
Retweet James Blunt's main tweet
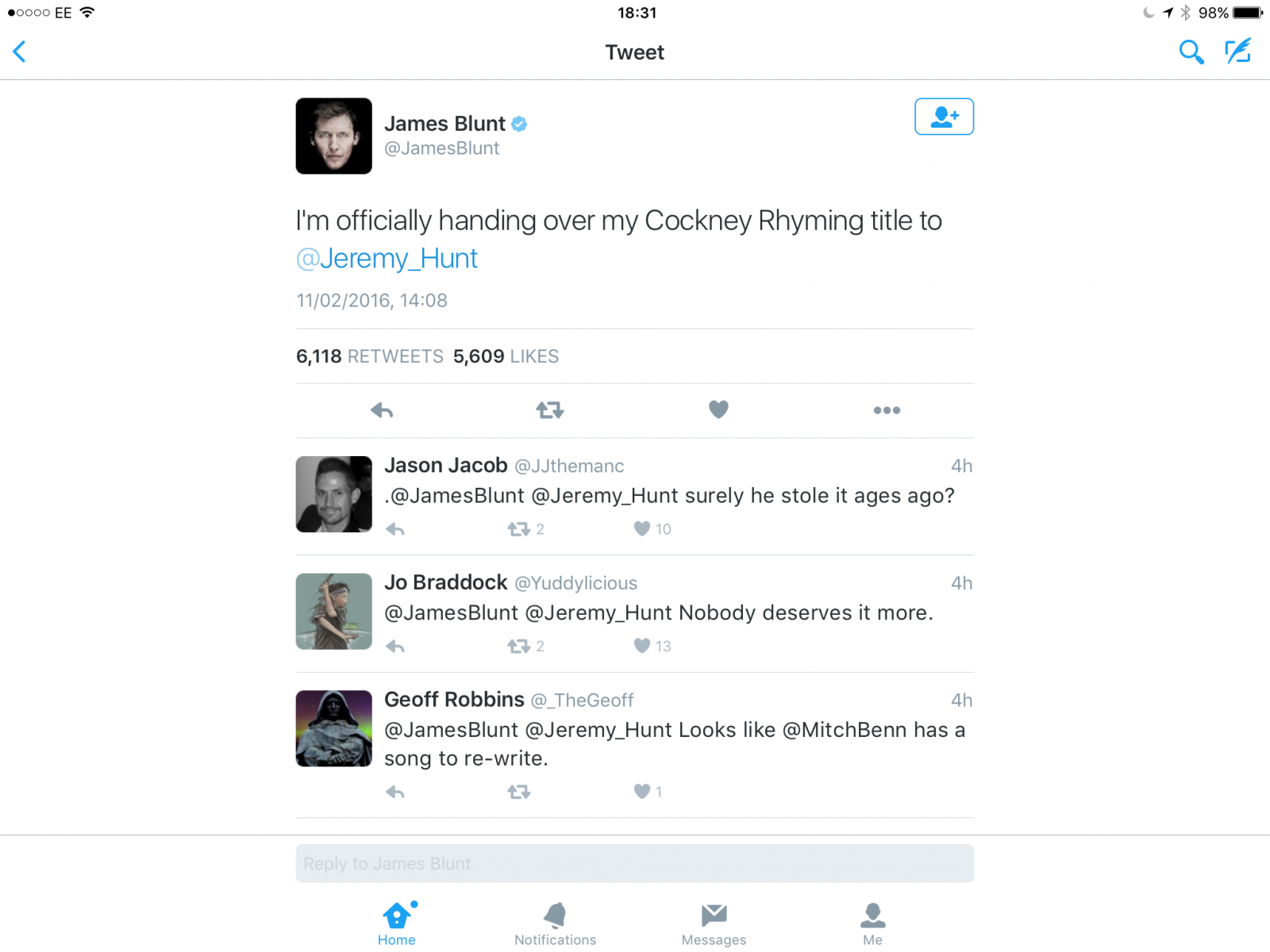[x=549, y=410]
